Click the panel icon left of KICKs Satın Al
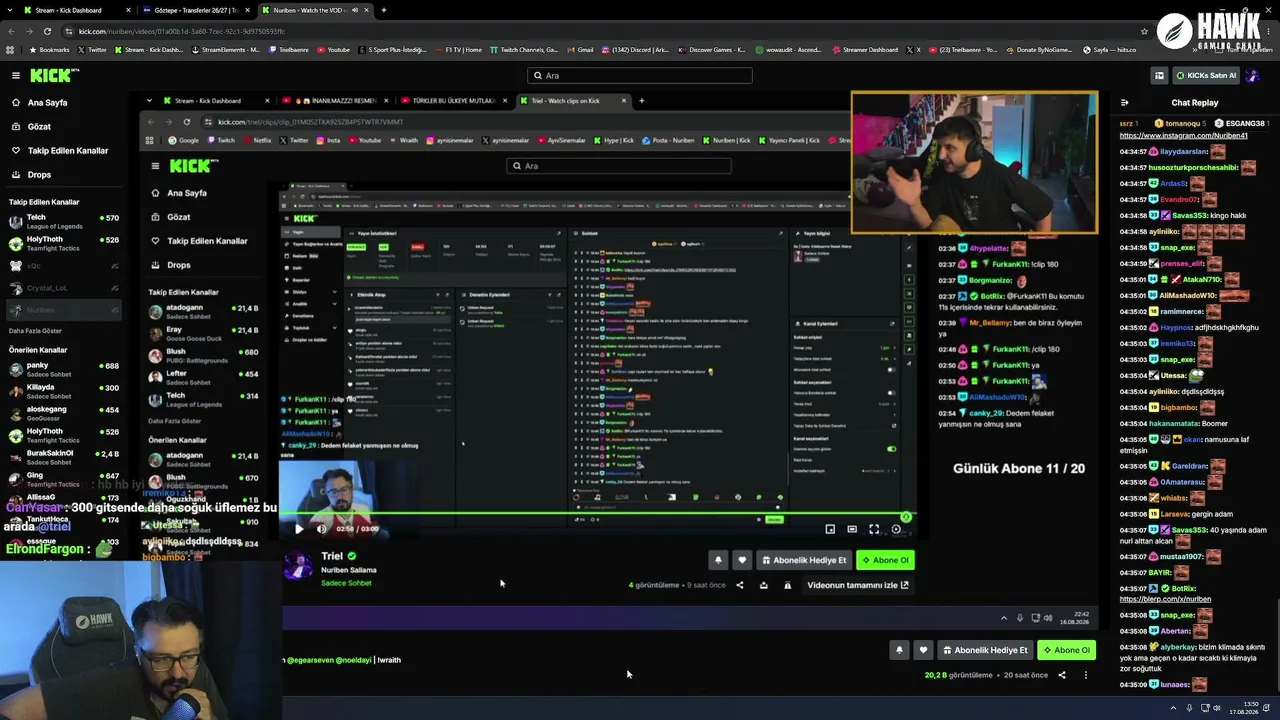The image size is (1280, 720). point(1159,75)
